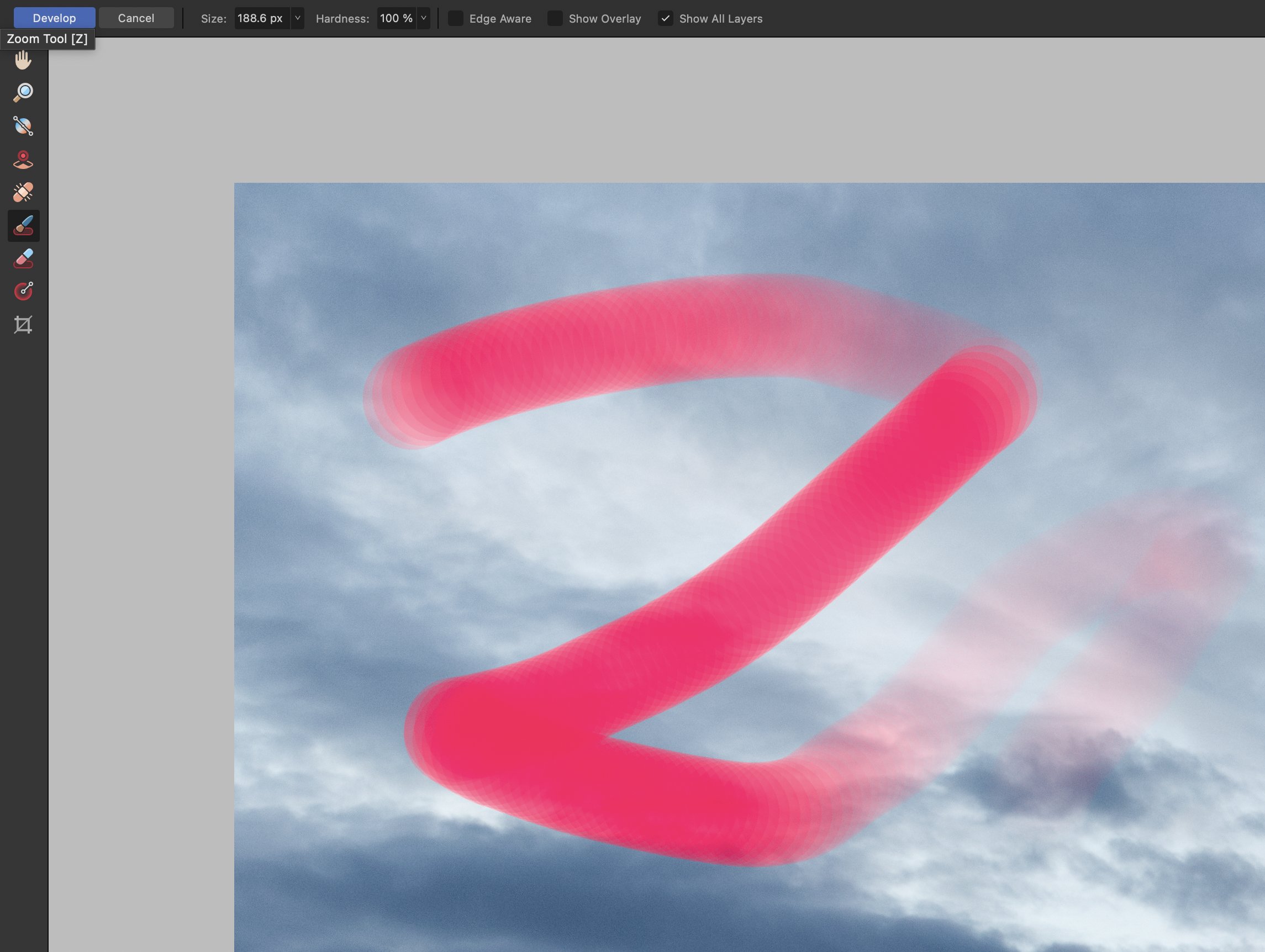This screenshot has height=952, width=1265.
Task: Enable the Show Overlay checkbox
Action: 555,18
